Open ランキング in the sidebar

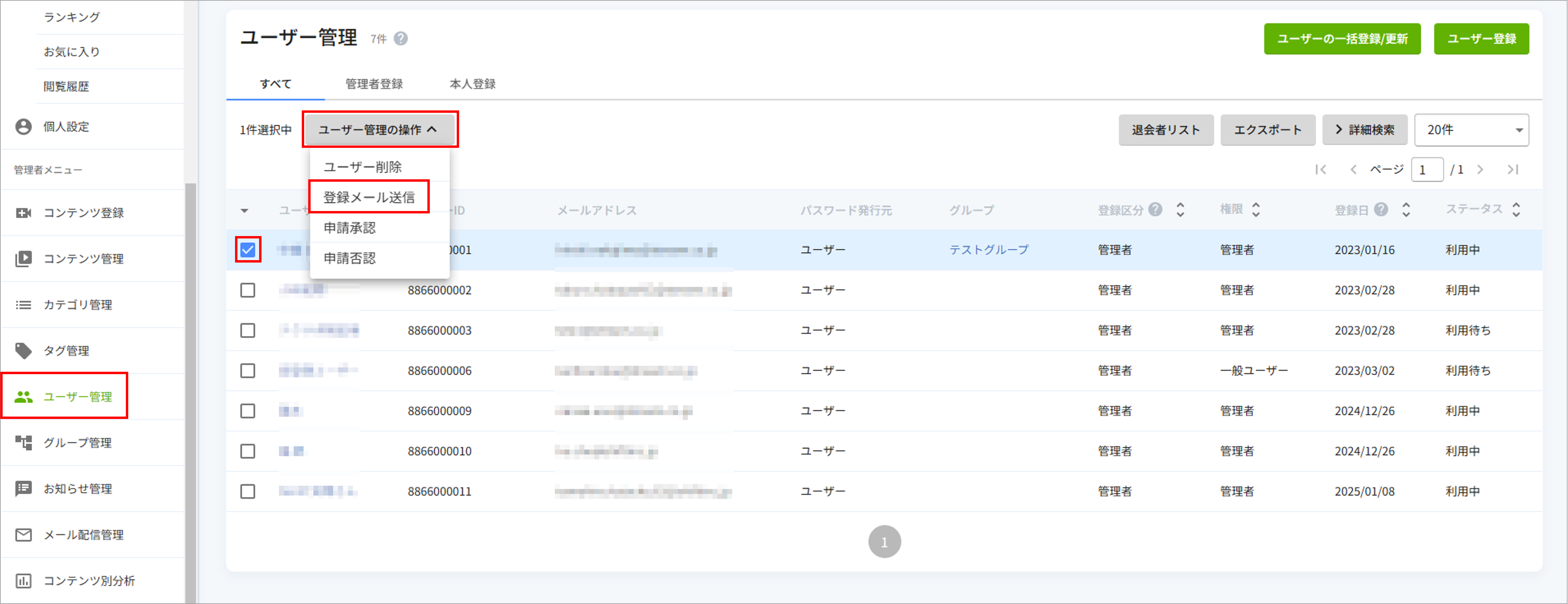pyautogui.click(x=72, y=17)
